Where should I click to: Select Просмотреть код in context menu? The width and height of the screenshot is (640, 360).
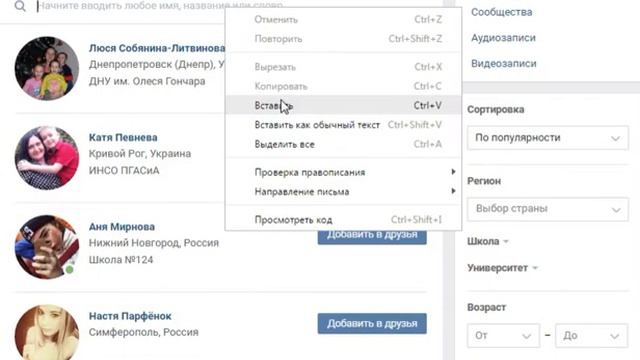tap(343, 220)
